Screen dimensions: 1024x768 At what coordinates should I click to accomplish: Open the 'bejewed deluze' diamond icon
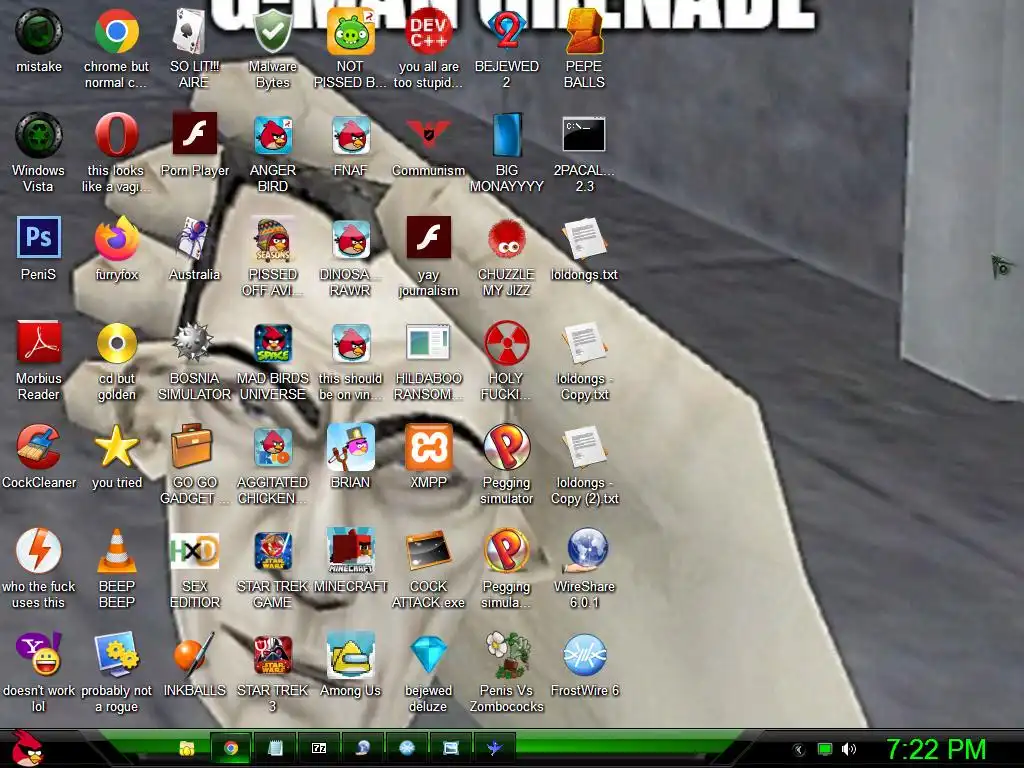pyautogui.click(x=428, y=654)
